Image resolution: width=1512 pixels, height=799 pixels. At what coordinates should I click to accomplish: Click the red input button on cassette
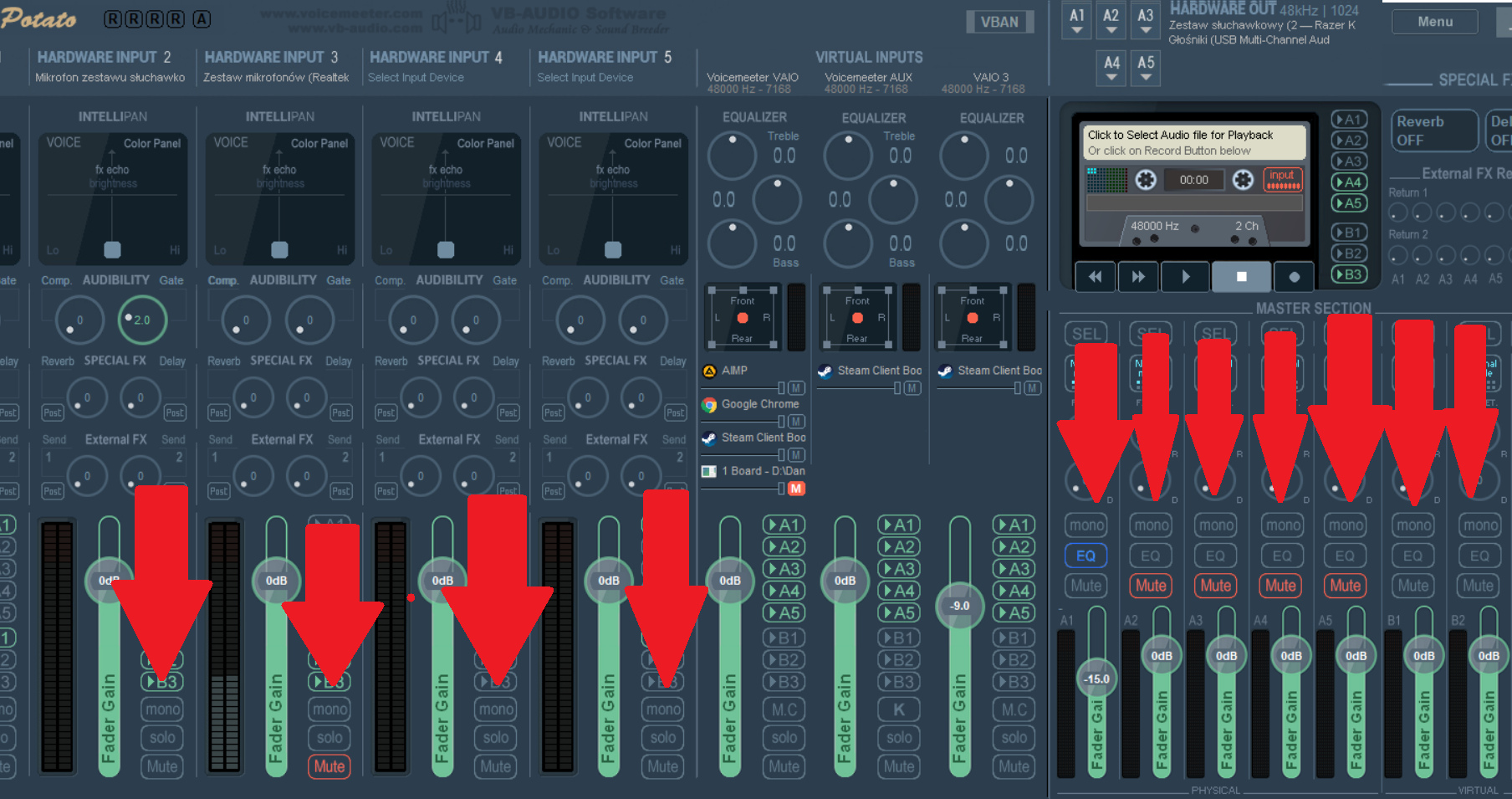tap(1282, 179)
